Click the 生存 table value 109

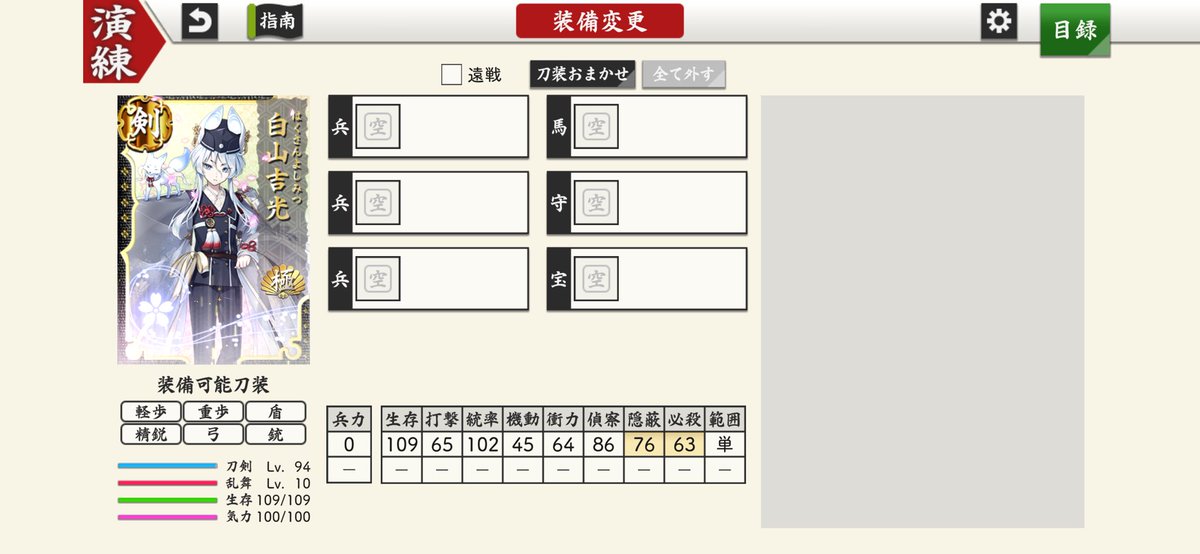402,445
